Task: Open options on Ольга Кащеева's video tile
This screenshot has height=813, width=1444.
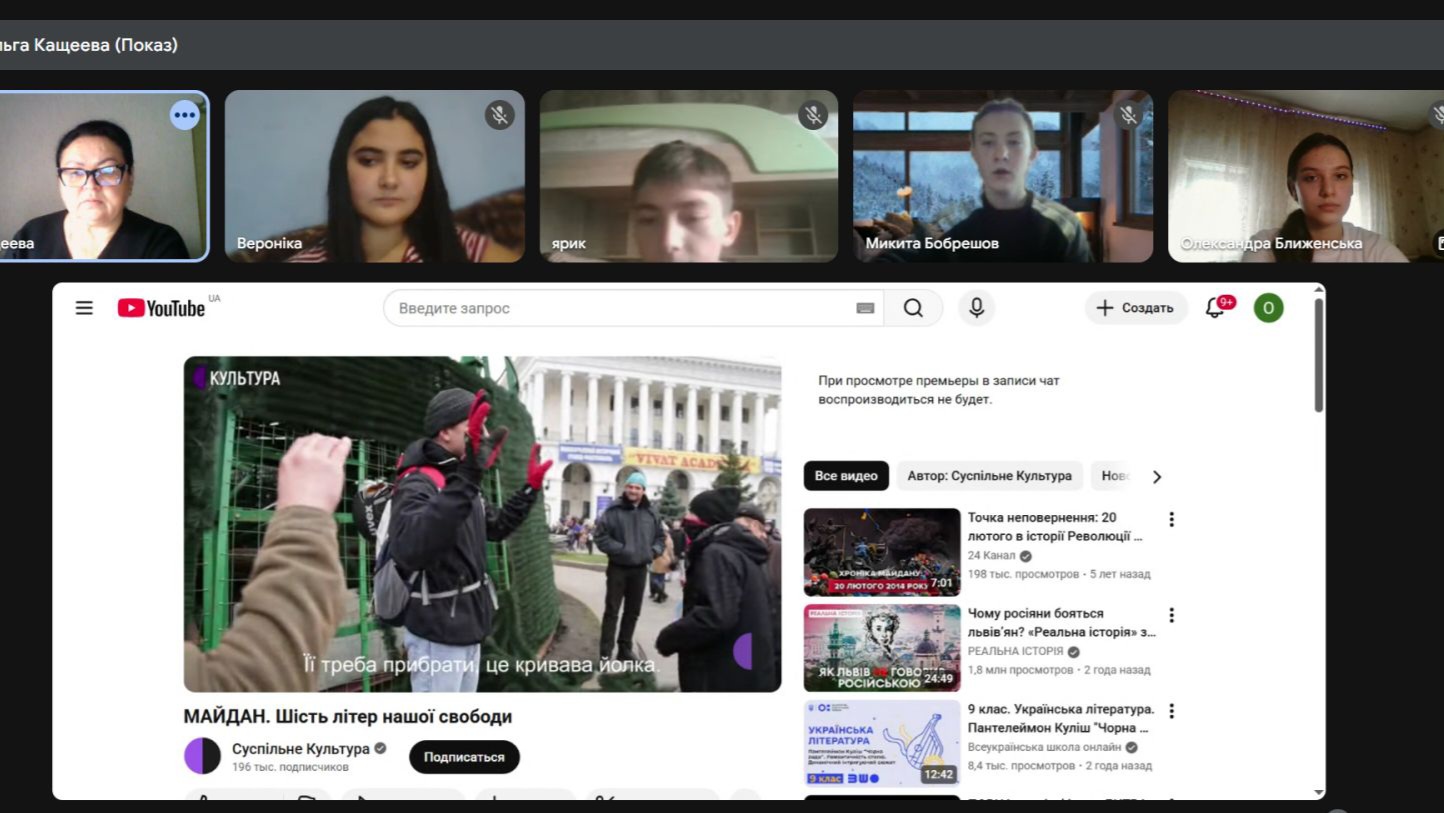Action: pyautogui.click(x=184, y=115)
